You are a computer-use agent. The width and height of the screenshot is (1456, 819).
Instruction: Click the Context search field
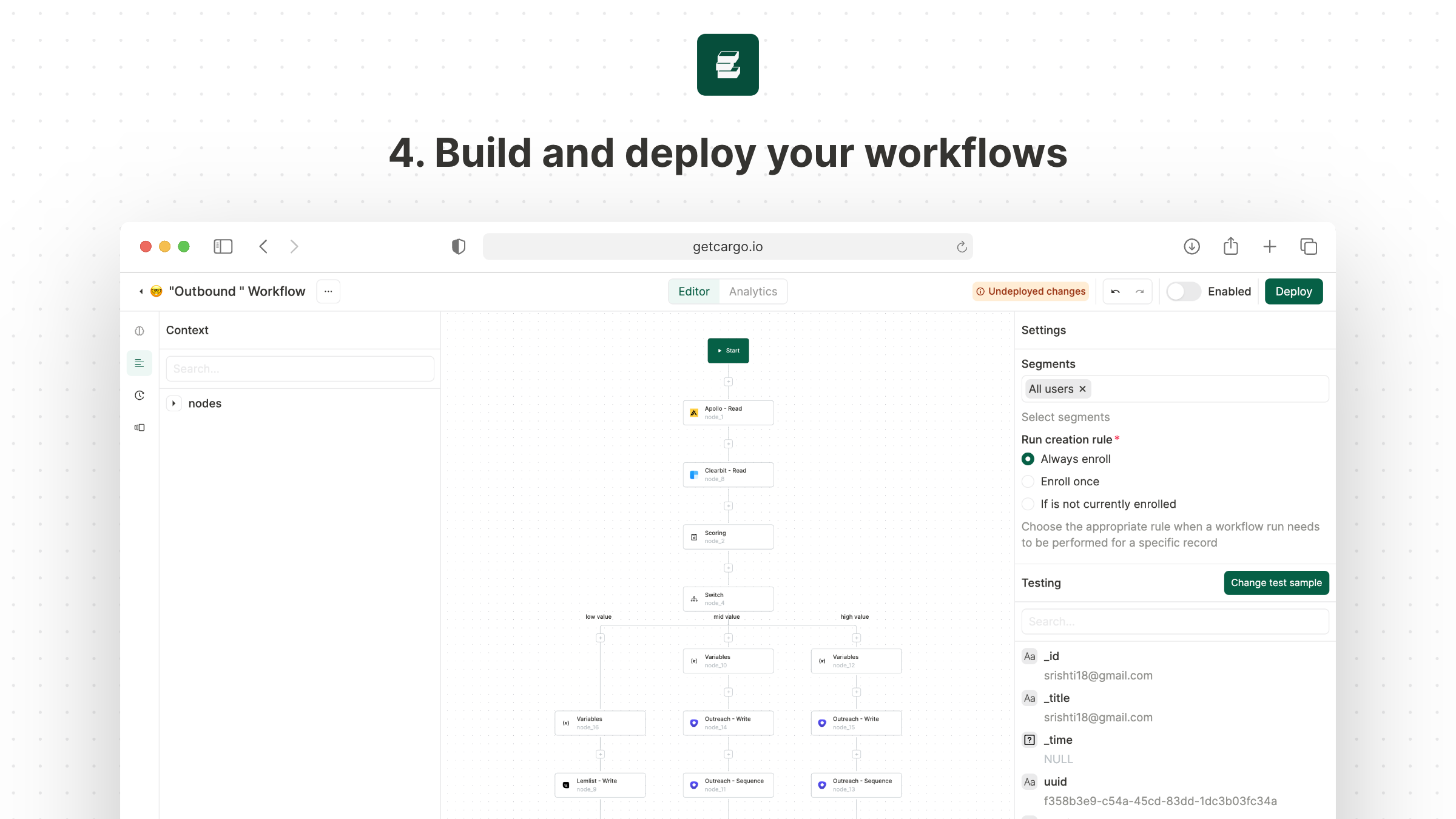point(300,369)
